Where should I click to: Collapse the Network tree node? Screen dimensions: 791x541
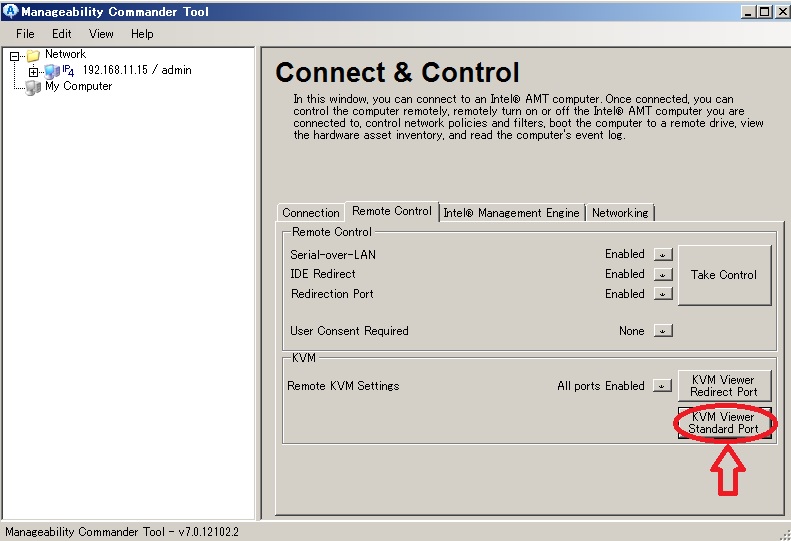pos(15,56)
